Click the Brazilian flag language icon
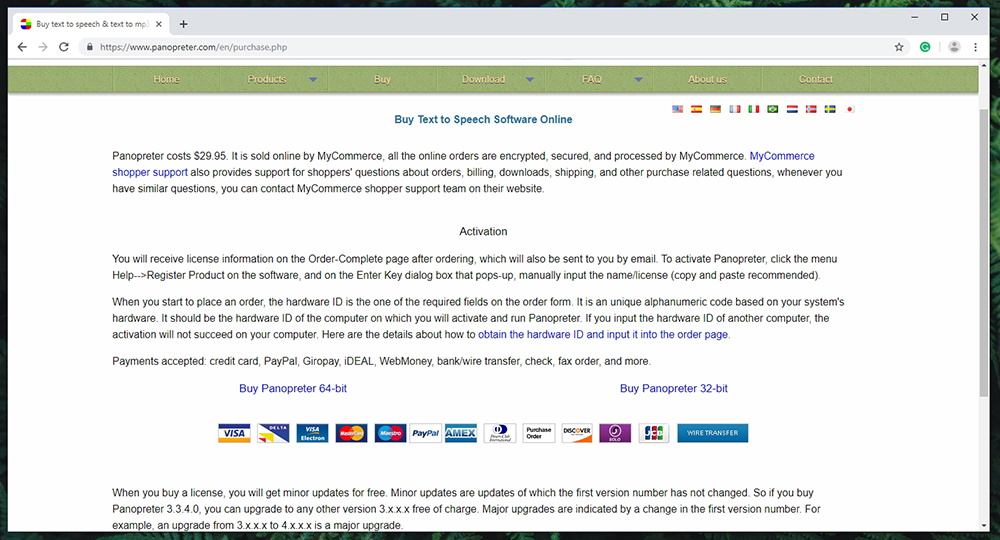This screenshot has width=1000, height=540. (773, 109)
